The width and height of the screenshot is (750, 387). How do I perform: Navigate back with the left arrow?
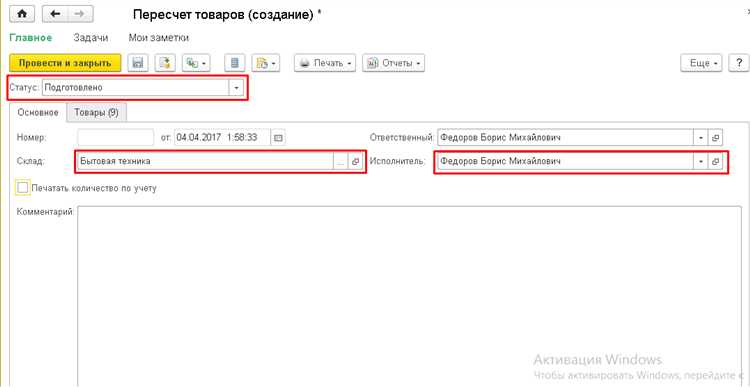[55, 14]
